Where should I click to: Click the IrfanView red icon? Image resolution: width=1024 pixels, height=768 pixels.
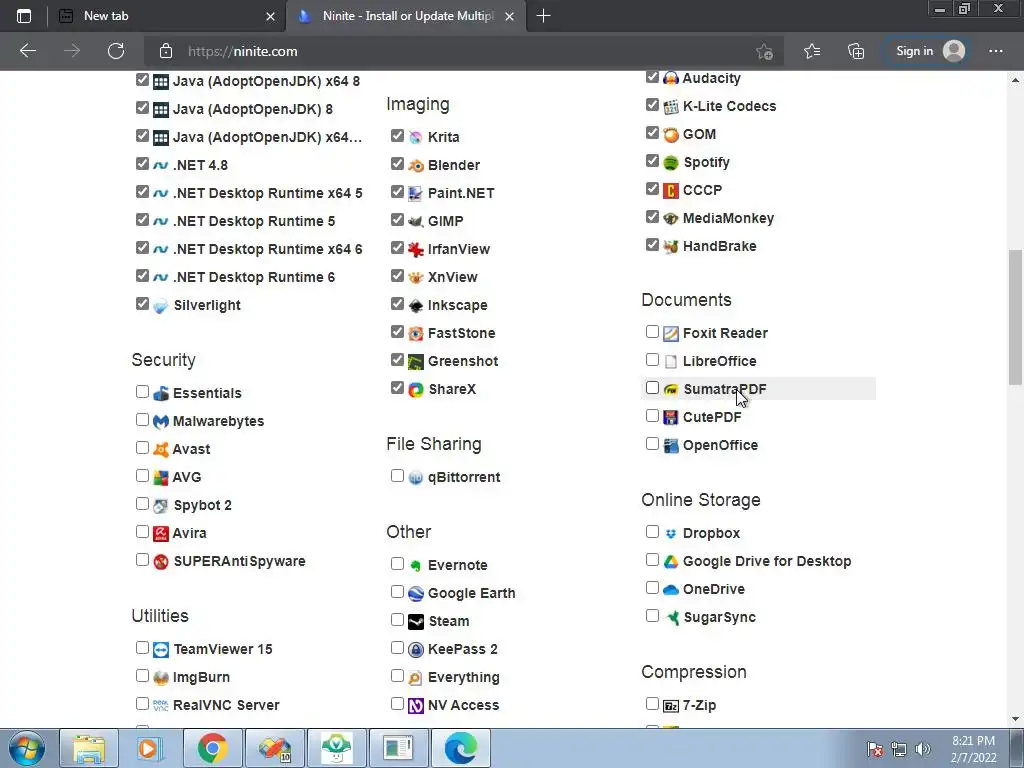click(x=415, y=249)
